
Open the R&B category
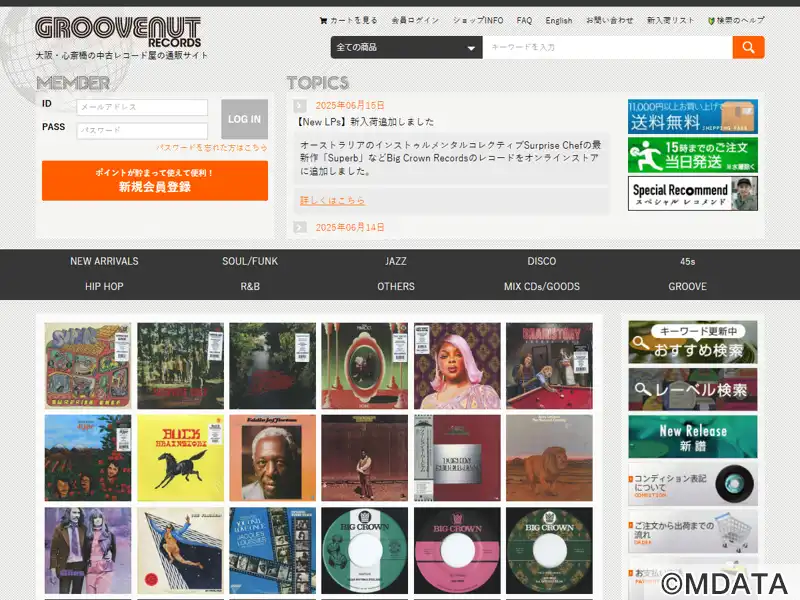click(250, 287)
